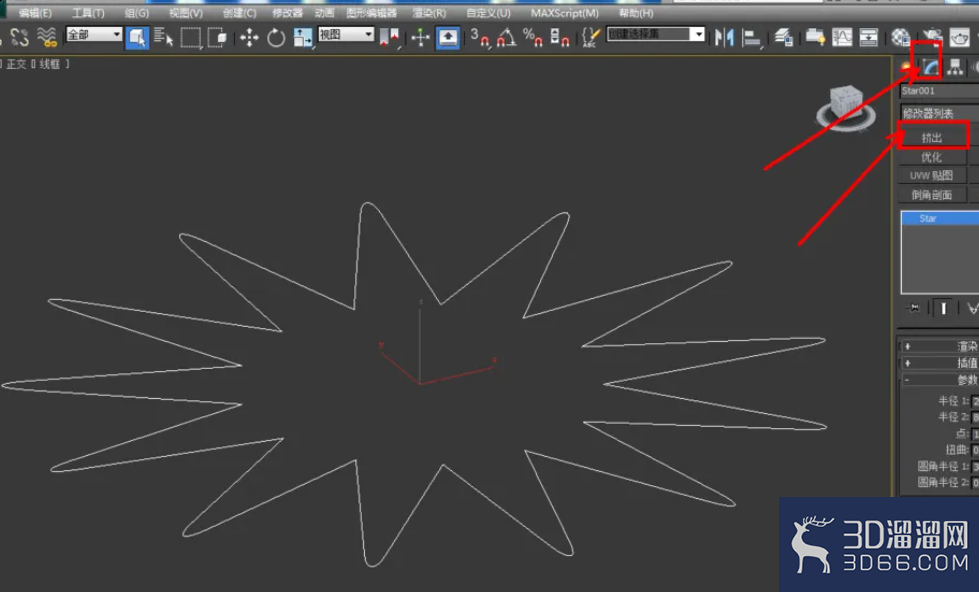Screen dimensions: 979x592
Task: Open the Graphite ribbon toggle icon
Action: pos(815,37)
